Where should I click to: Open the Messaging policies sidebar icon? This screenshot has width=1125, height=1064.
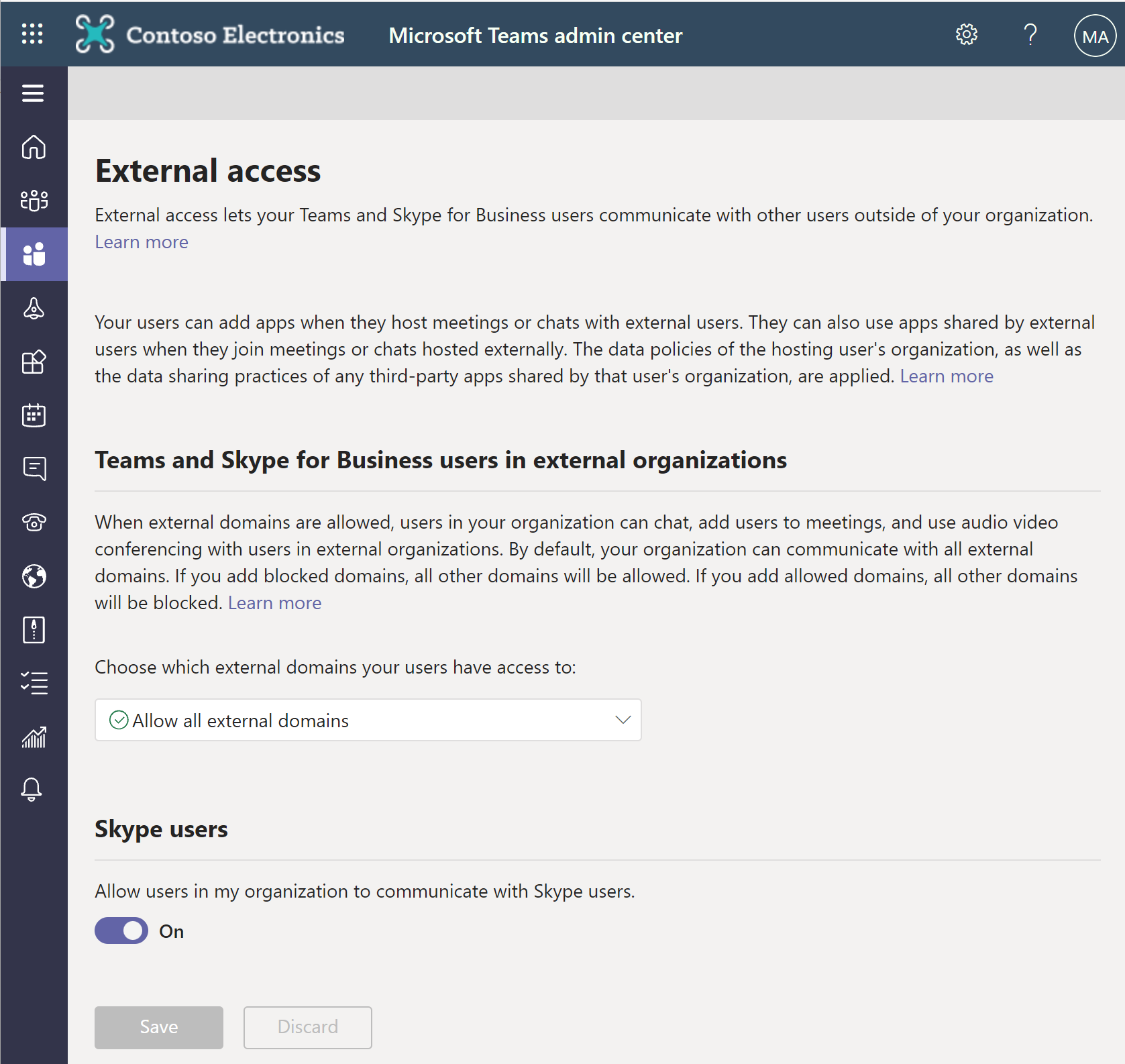[34, 469]
